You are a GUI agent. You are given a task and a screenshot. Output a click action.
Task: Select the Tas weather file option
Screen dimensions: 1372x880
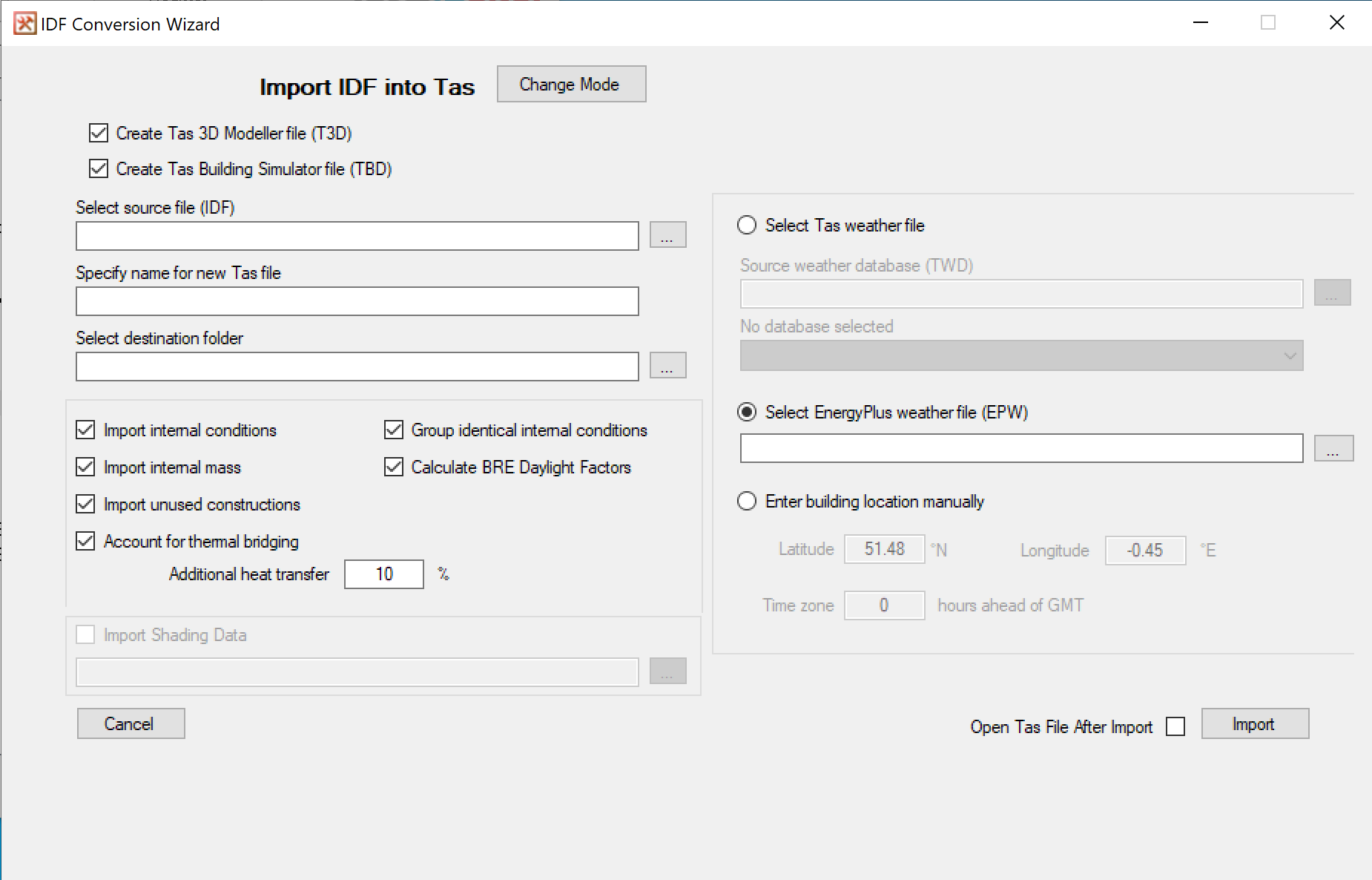click(746, 225)
